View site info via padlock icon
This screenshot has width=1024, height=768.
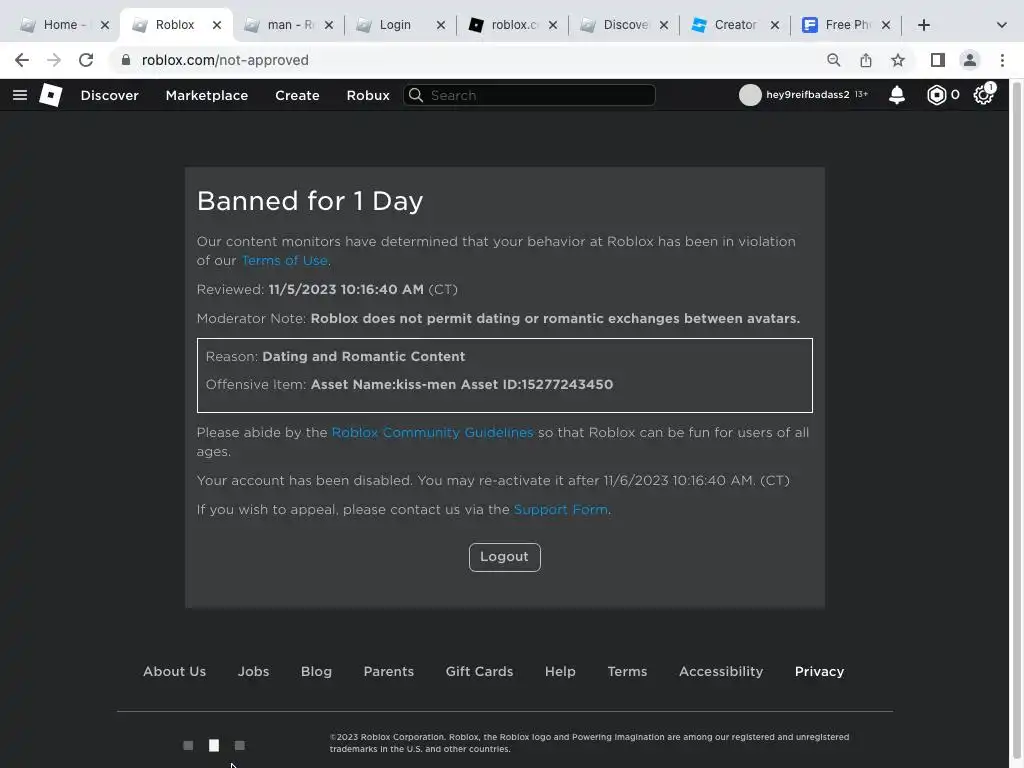point(126,60)
